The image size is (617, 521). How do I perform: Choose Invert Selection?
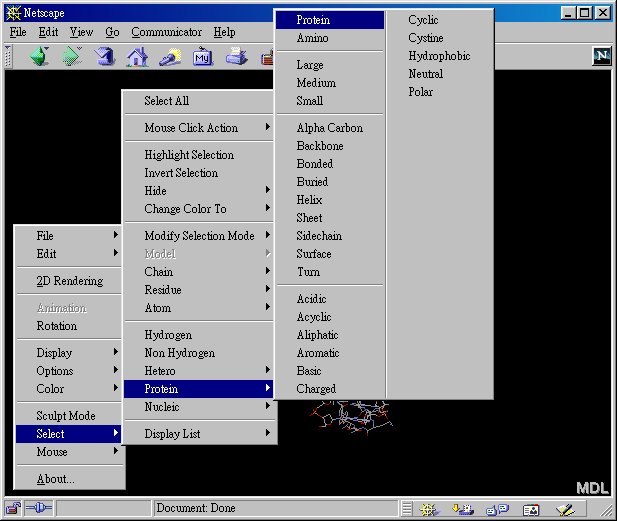pos(199,173)
